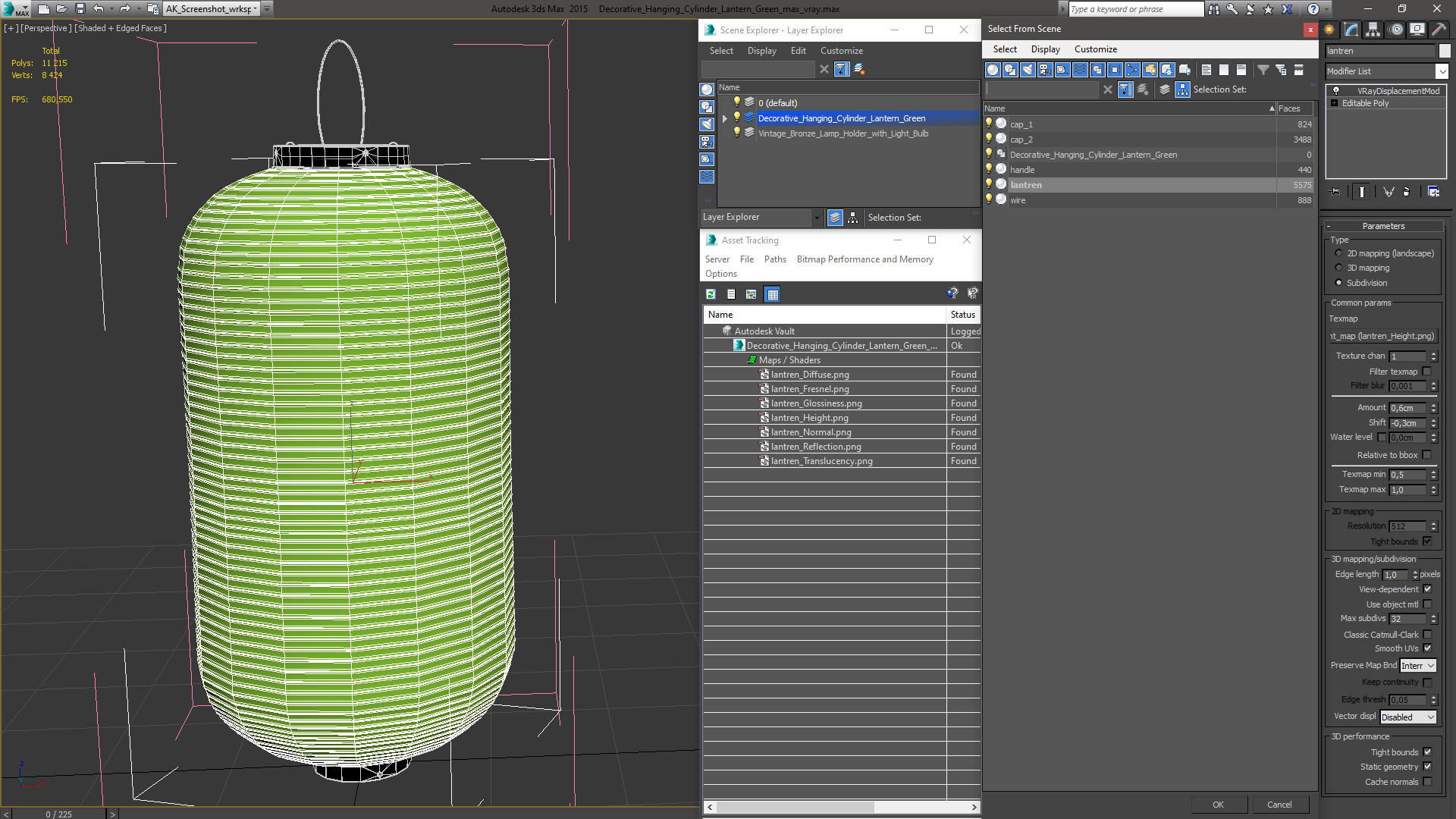Select the Paths menu in Asset Tracking
The height and width of the screenshot is (819, 1456).
tap(774, 259)
